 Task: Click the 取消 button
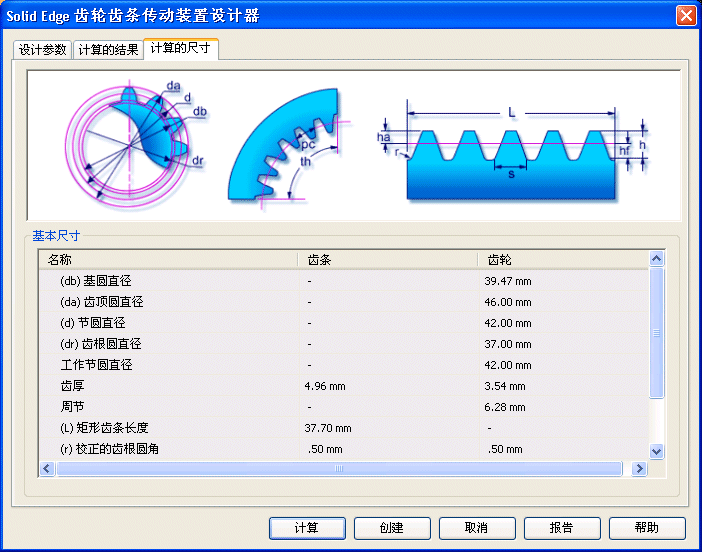click(477, 528)
